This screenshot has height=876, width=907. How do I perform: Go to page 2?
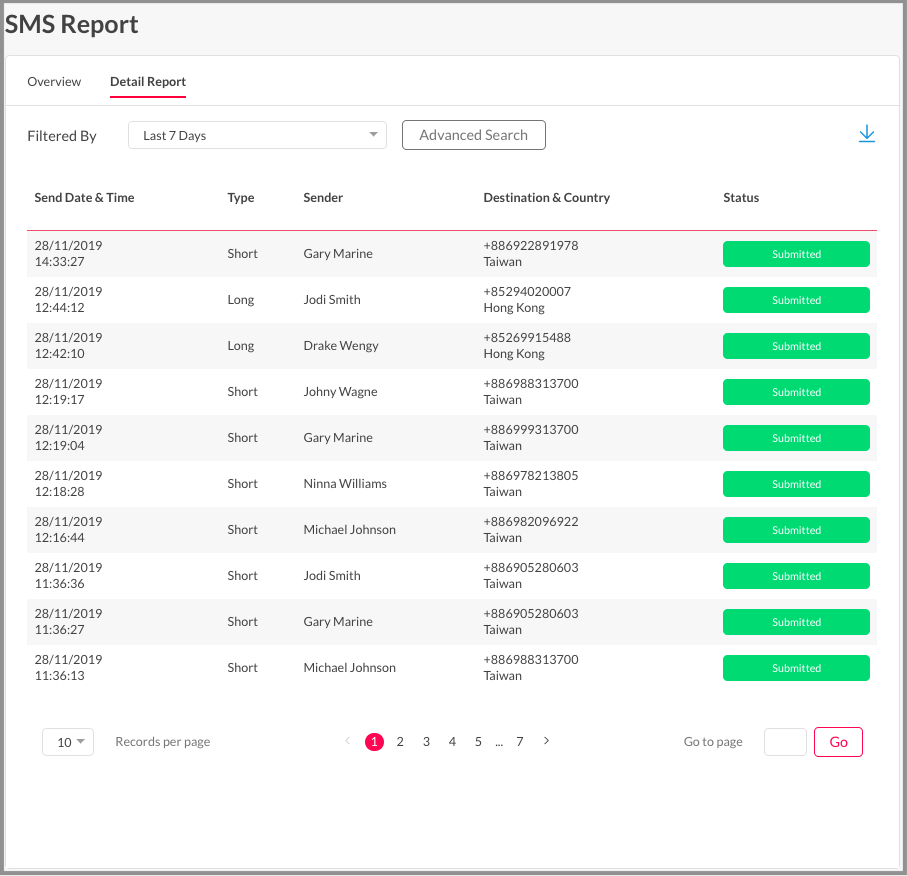(x=400, y=742)
